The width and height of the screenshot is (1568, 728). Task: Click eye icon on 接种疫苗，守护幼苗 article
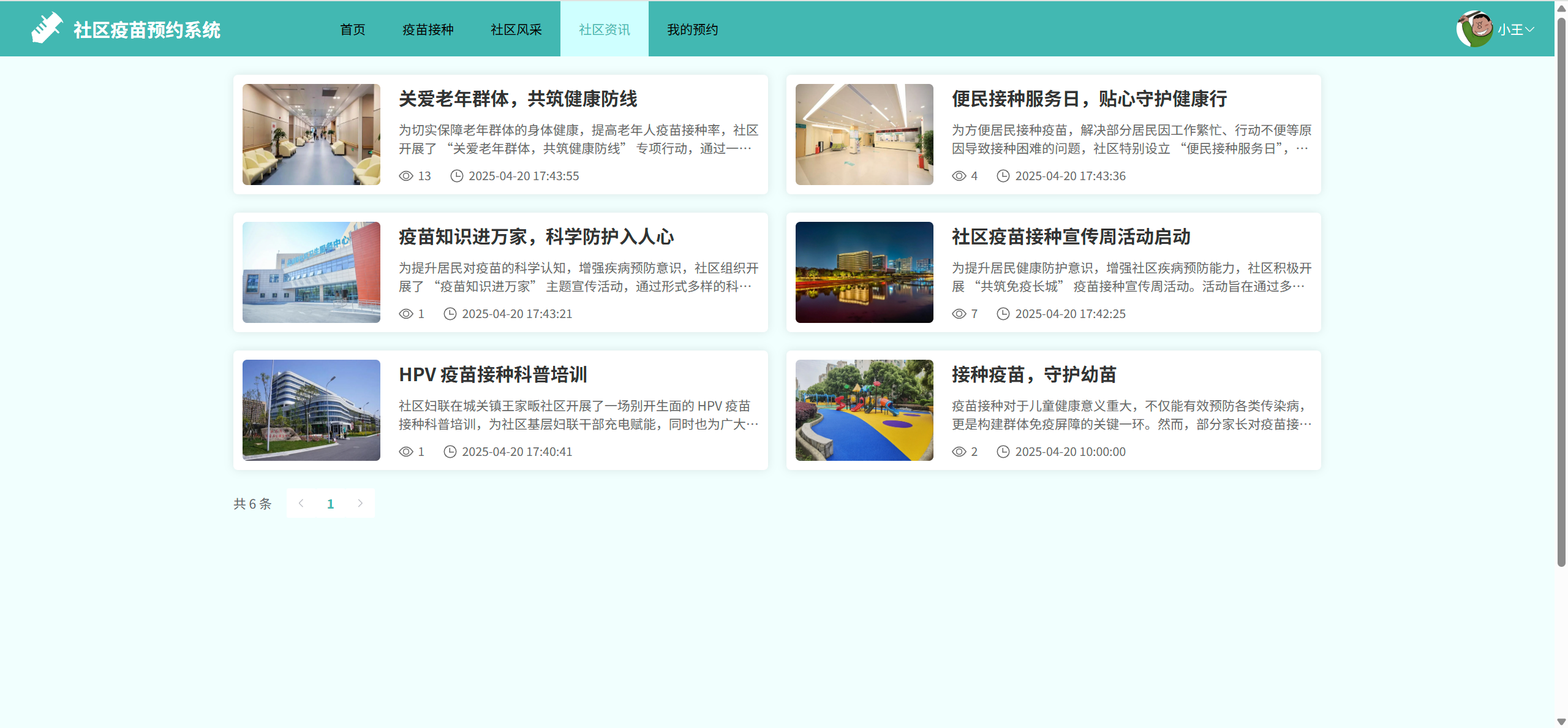click(959, 452)
